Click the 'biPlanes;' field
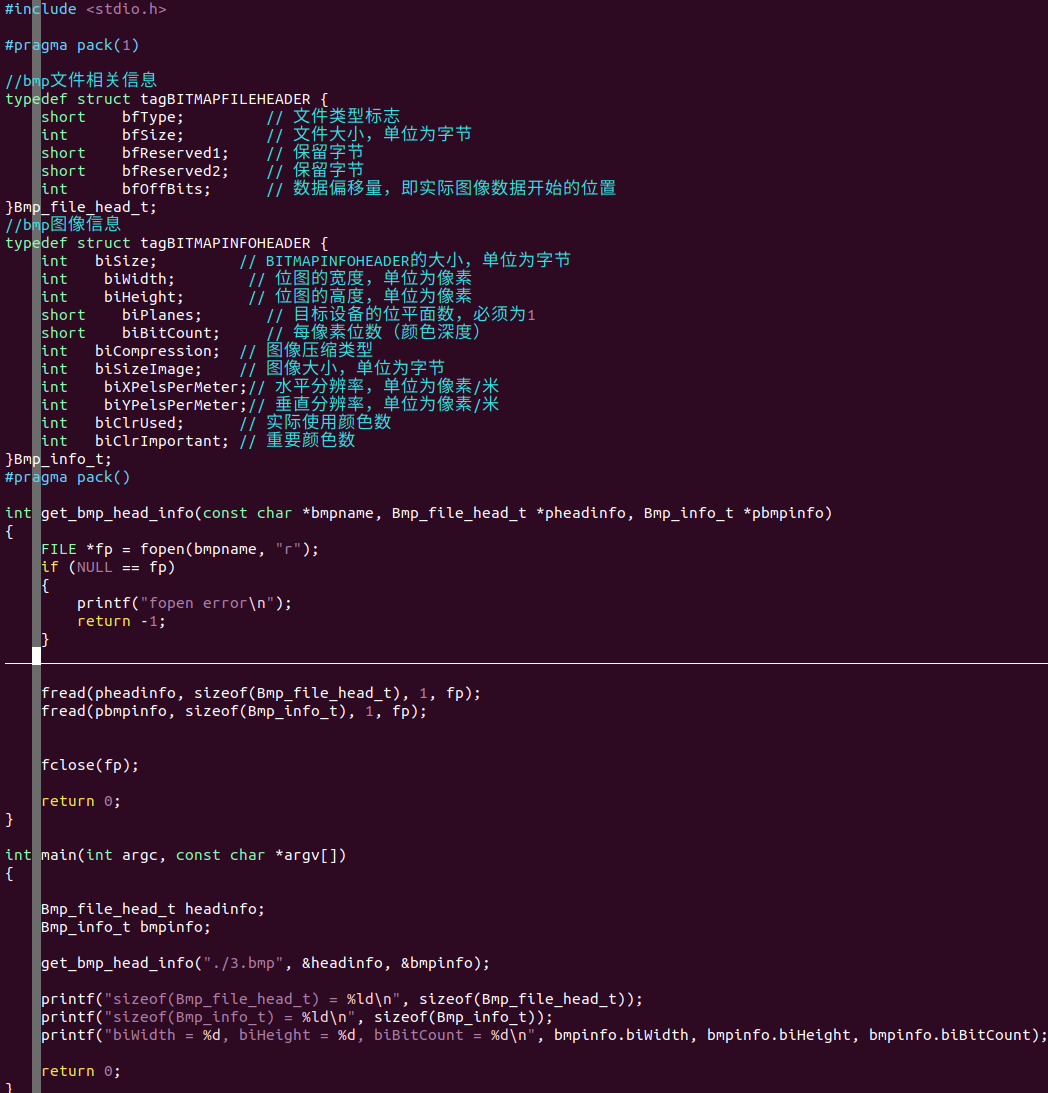 (x=162, y=315)
